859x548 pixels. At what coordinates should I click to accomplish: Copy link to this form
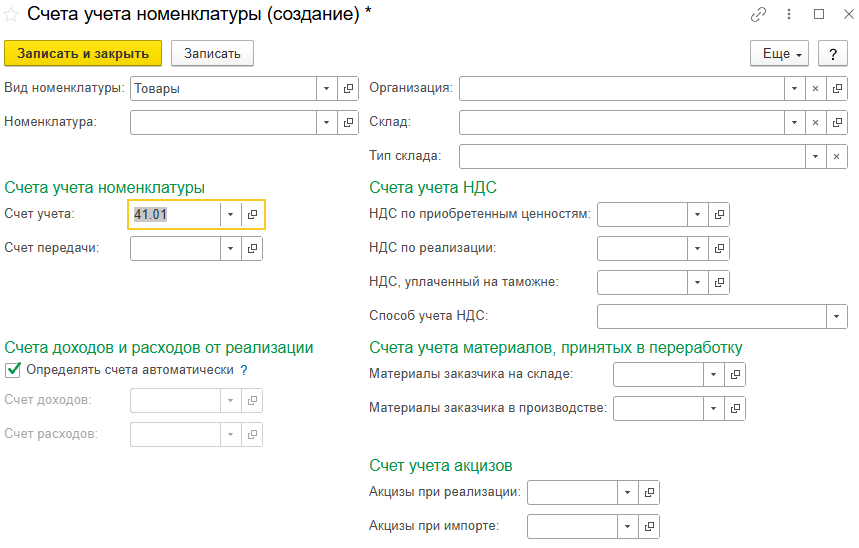point(758,15)
